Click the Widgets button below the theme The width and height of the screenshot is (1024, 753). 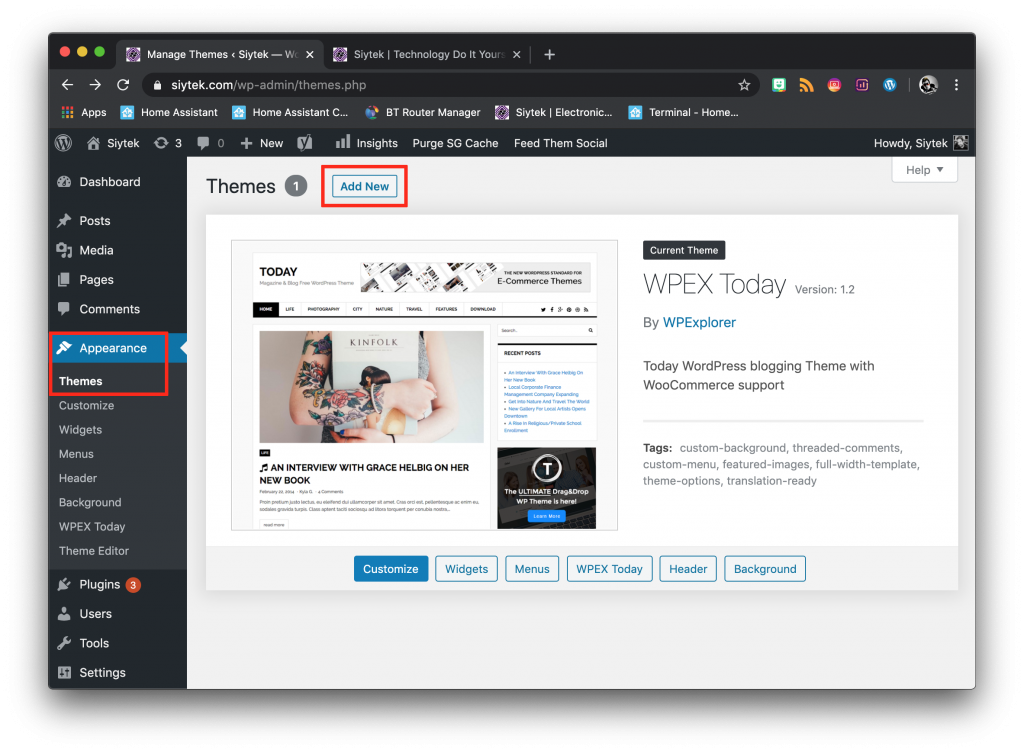466,569
